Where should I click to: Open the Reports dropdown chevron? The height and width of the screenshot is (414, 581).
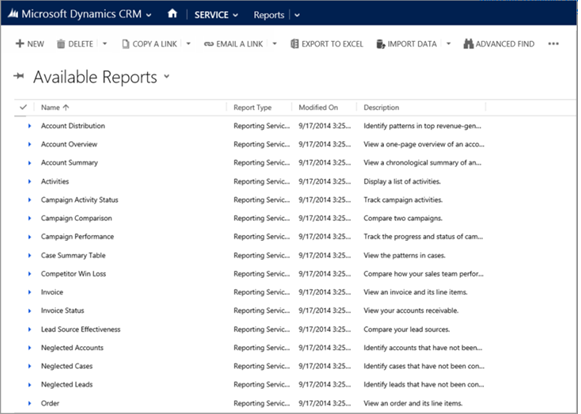coord(297,15)
